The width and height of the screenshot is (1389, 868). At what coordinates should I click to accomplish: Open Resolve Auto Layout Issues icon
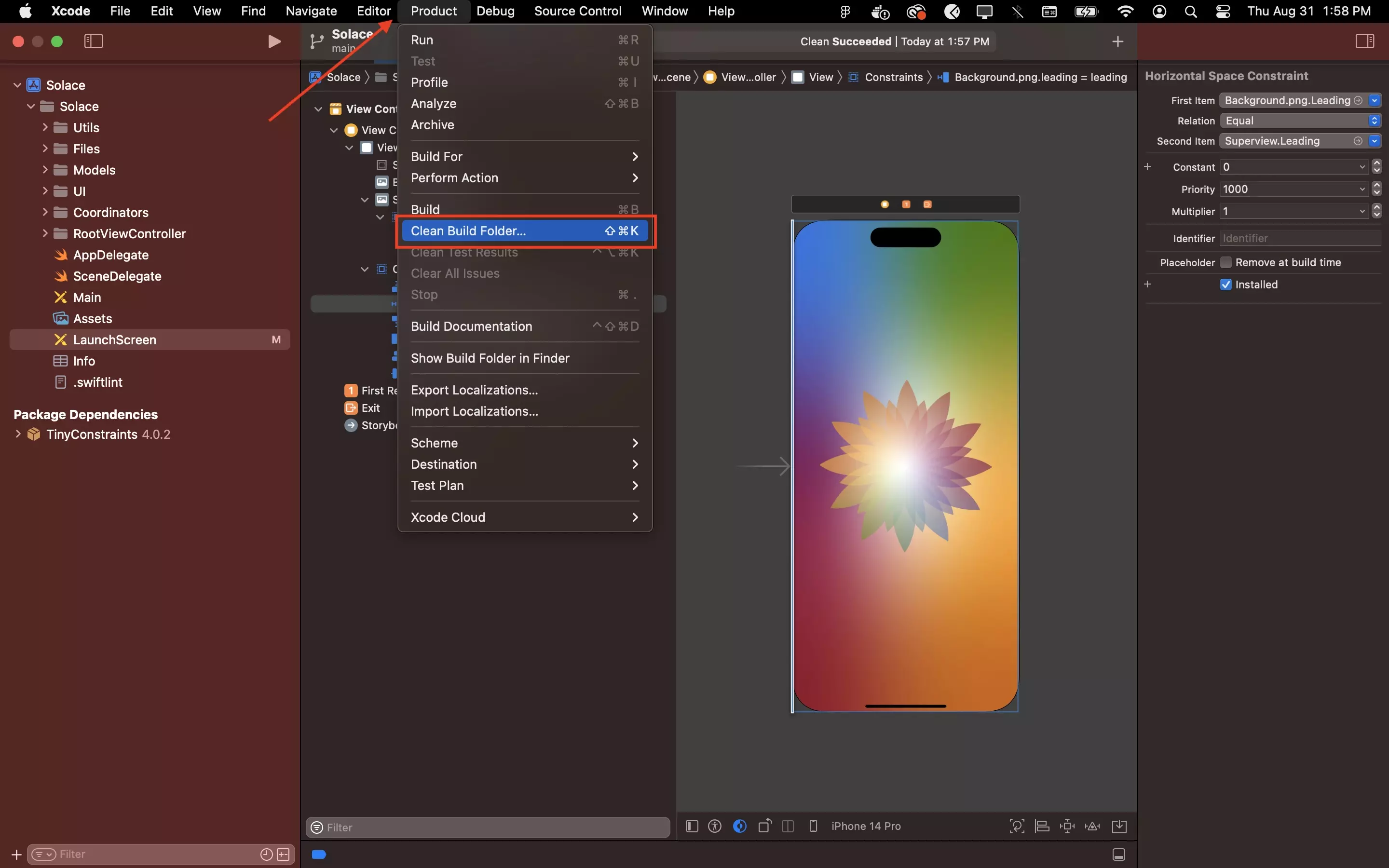click(x=1092, y=826)
